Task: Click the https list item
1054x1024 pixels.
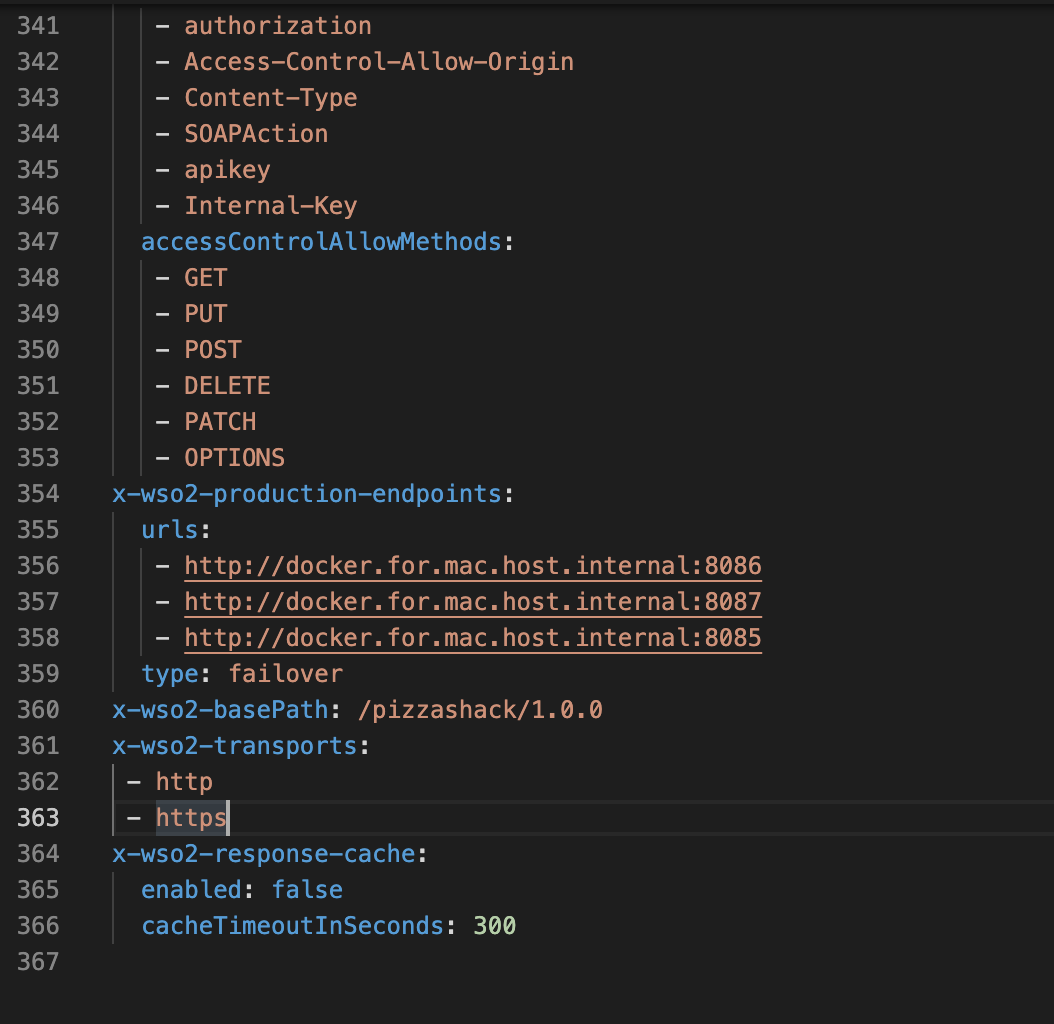Action: coord(190,817)
